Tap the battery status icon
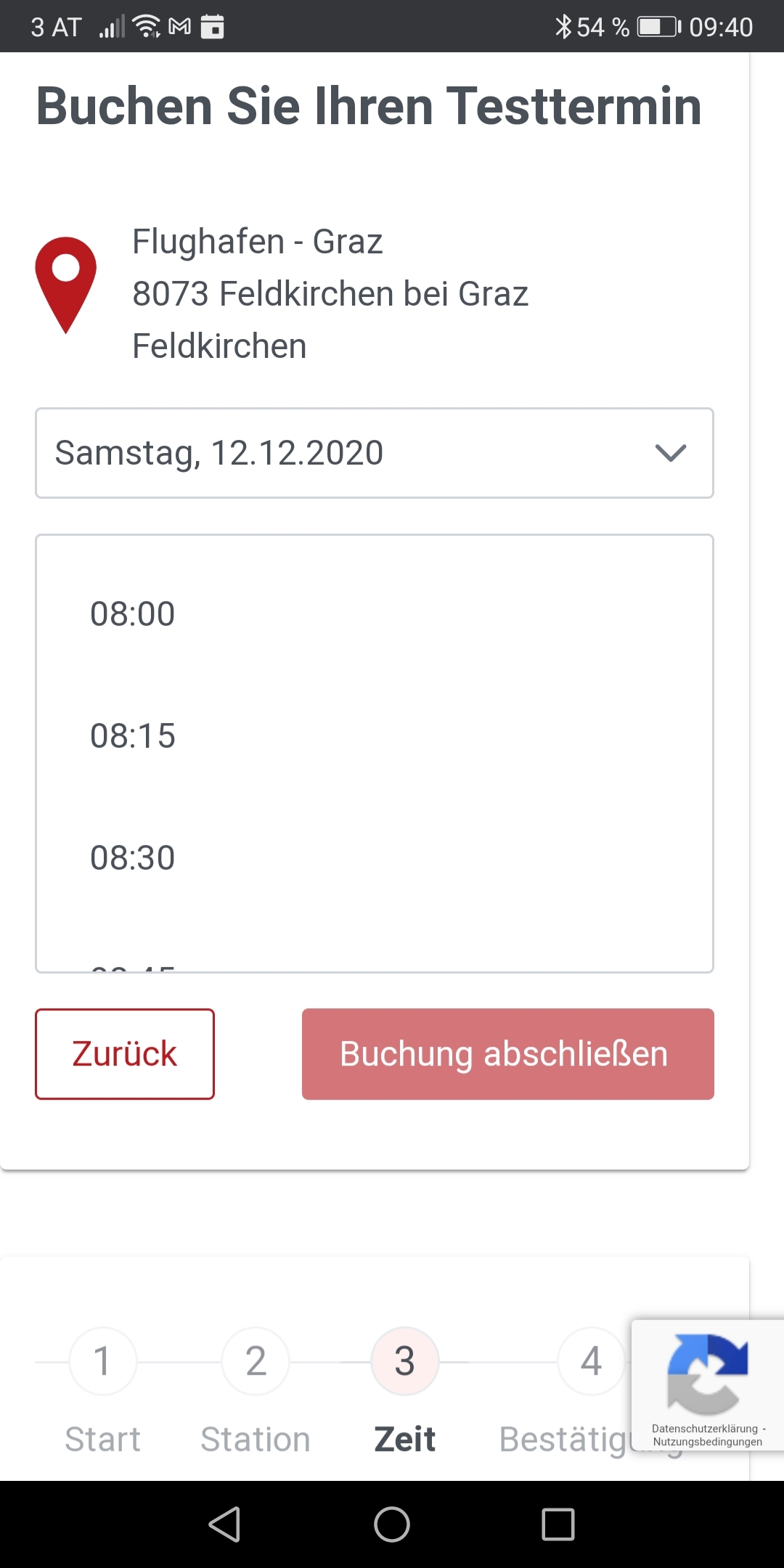784x1568 pixels. 659,27
